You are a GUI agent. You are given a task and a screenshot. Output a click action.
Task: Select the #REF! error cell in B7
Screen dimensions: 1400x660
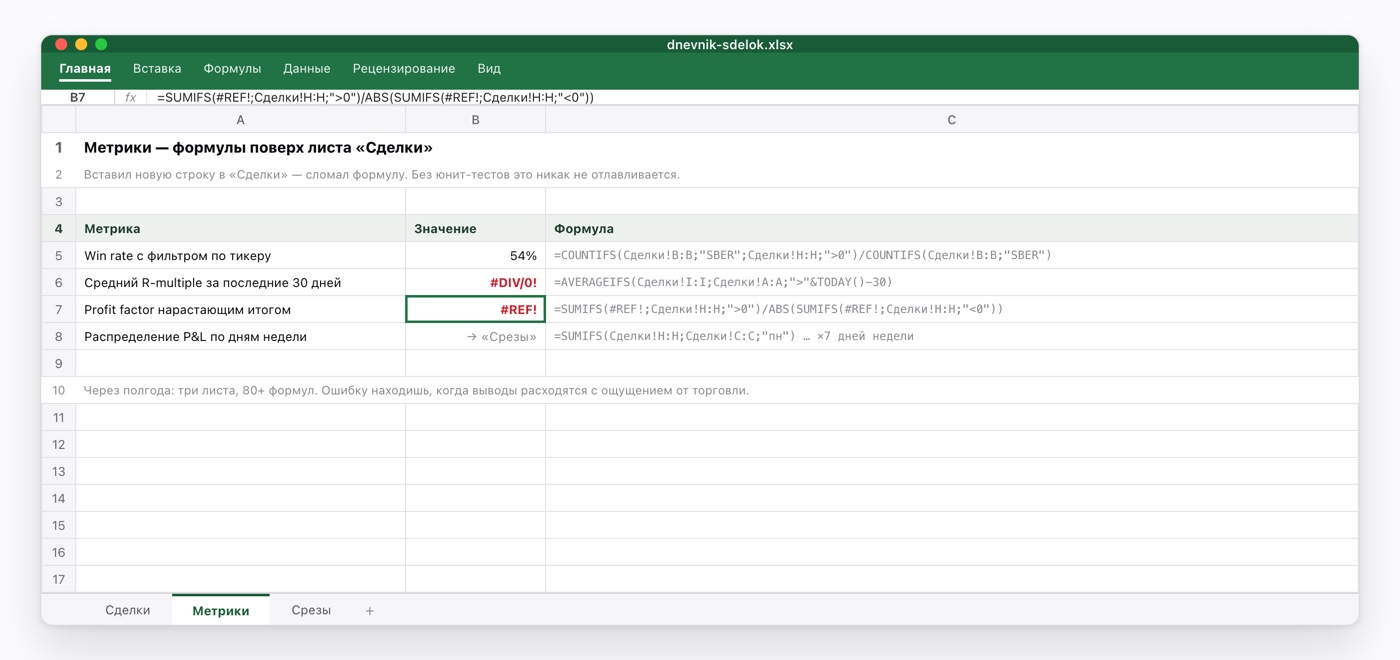[476, 310]
